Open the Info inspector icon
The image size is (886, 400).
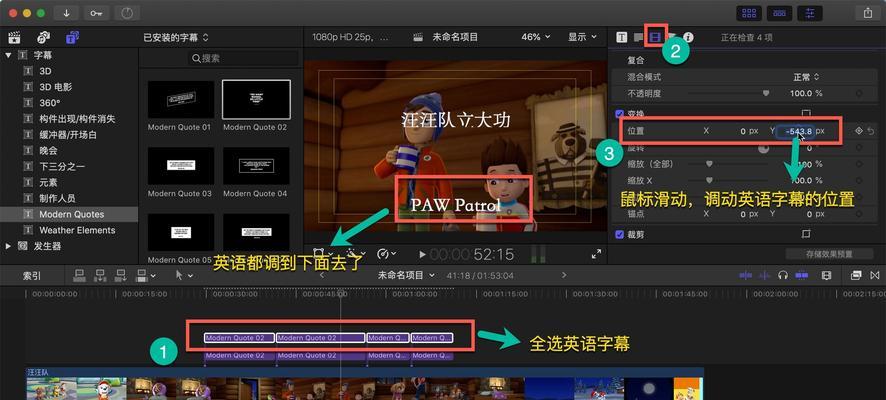[688, 37]
